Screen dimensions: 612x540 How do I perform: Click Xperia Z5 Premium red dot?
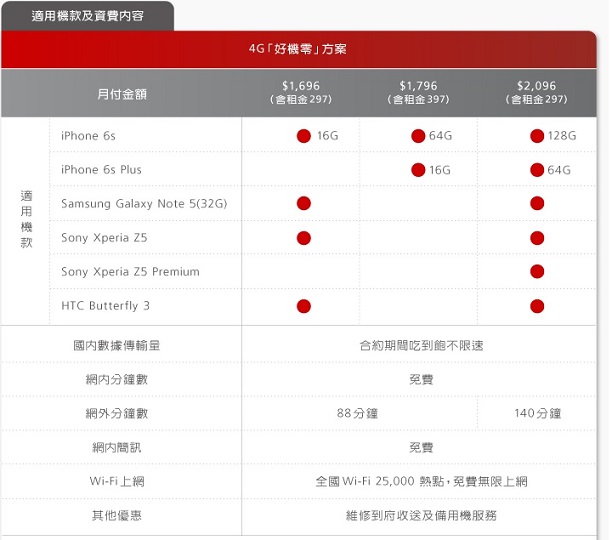pos(537,271)
